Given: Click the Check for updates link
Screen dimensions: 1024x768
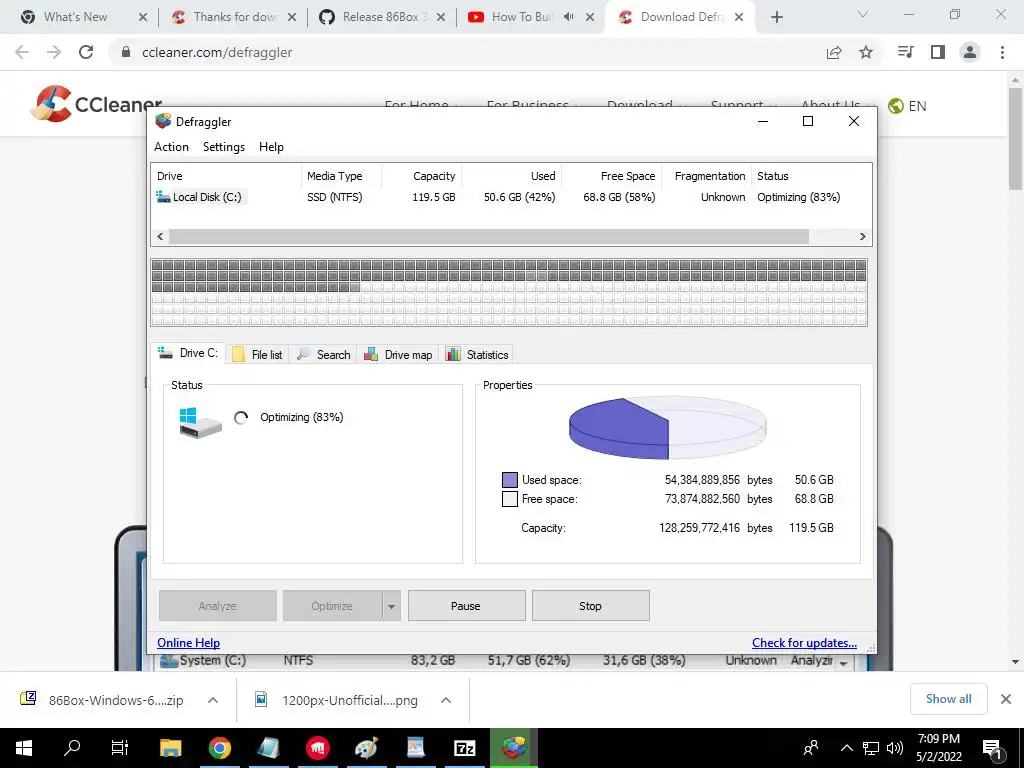Looking at the screenshot, I should 804,643.
